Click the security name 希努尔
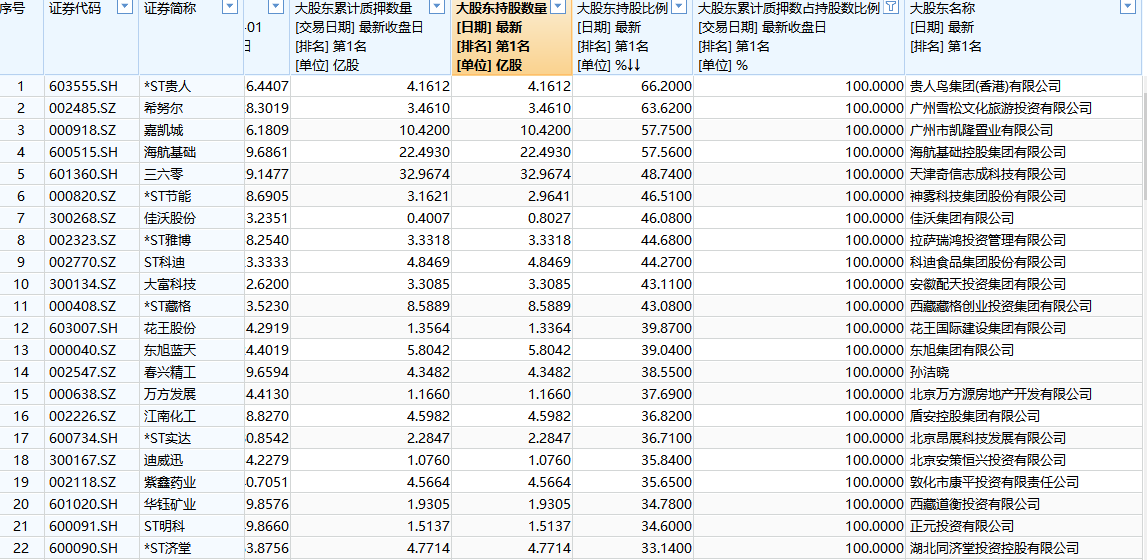 pyautogui.click(x=164, y=108)
